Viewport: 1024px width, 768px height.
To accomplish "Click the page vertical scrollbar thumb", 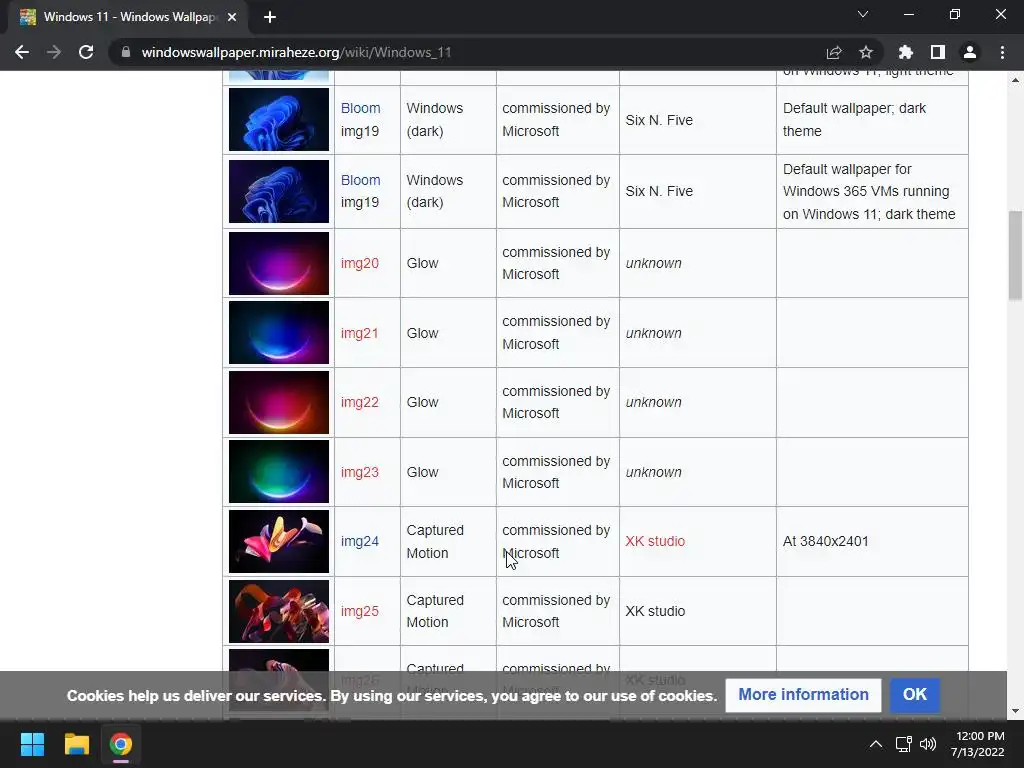I will [x=1015, y=255].
